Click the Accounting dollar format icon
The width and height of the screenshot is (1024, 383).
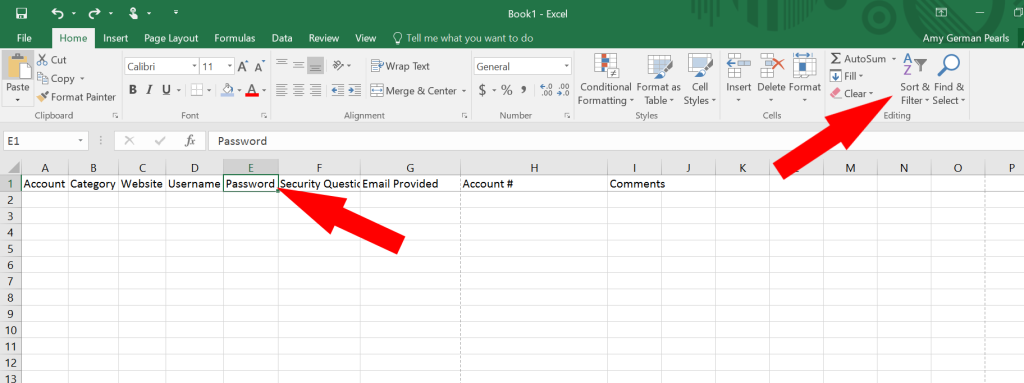(482, 90)
